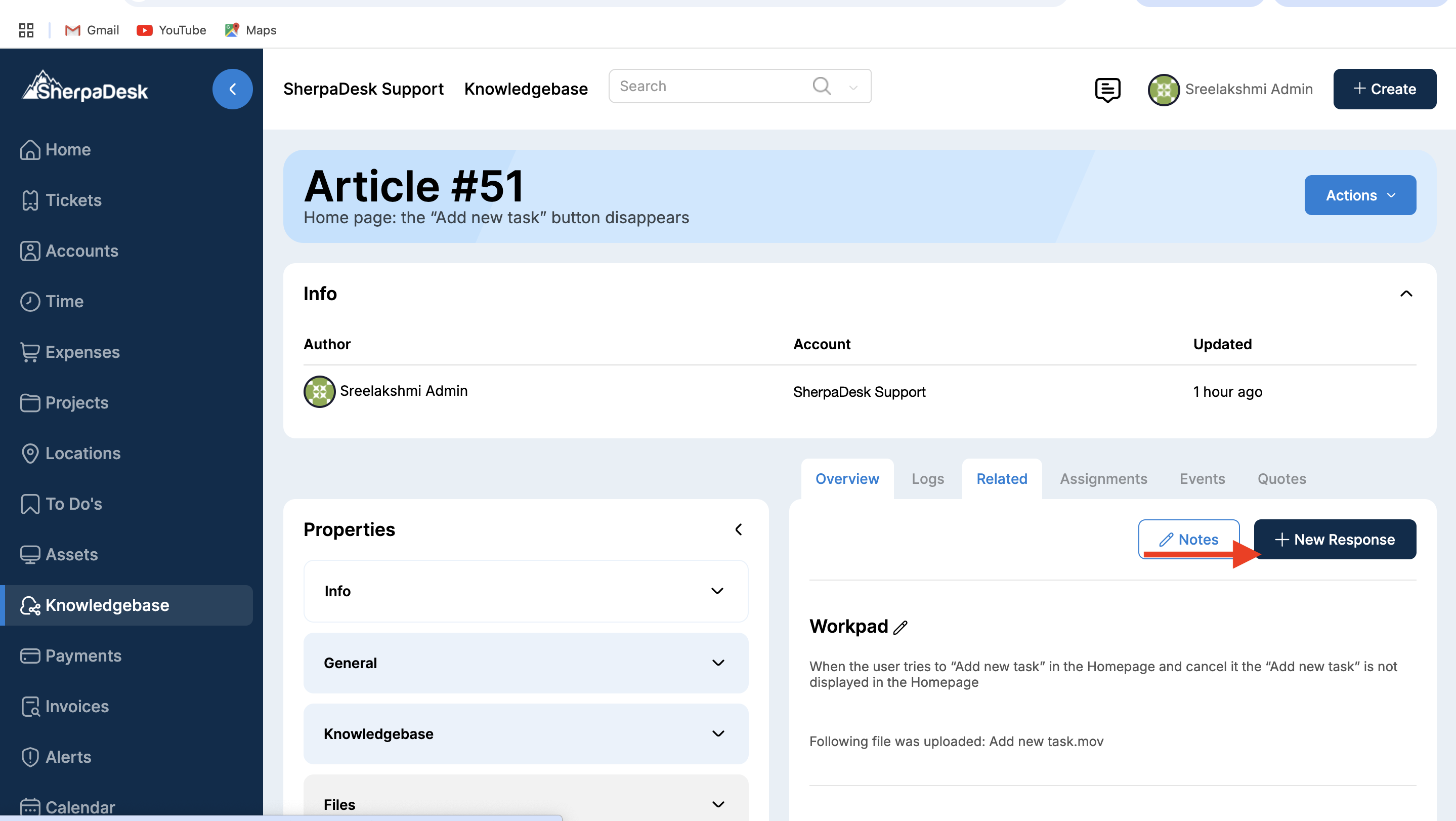Edit Workpad with the pencil icon
This screenshot has height=821, width=1456.
(901, 627)
